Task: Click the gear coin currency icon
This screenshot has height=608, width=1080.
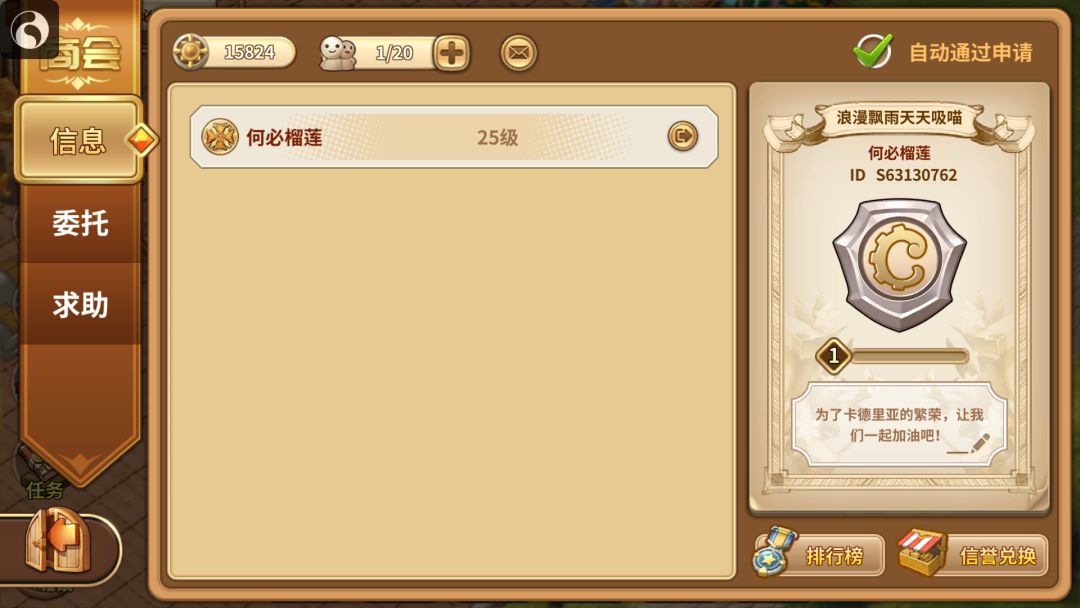Action: (190, 52)
